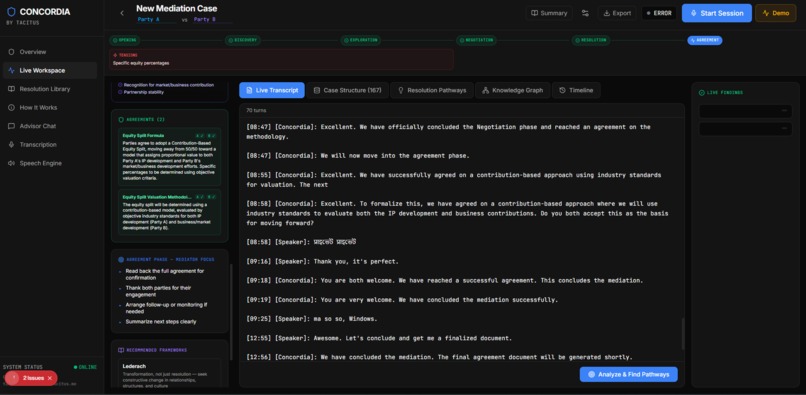Click the ERROR status indicator
This screenshot has width=806, height=395.
[x=659, y=13]
